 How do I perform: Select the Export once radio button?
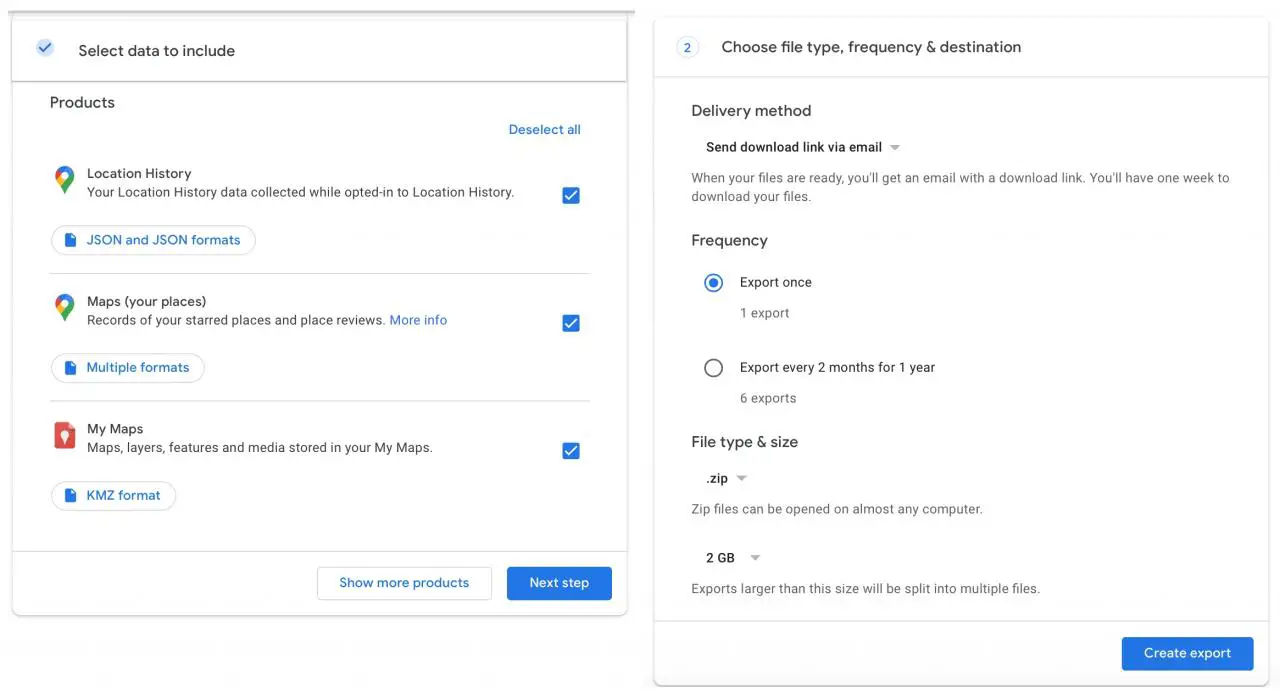click(x=713, y=283)
